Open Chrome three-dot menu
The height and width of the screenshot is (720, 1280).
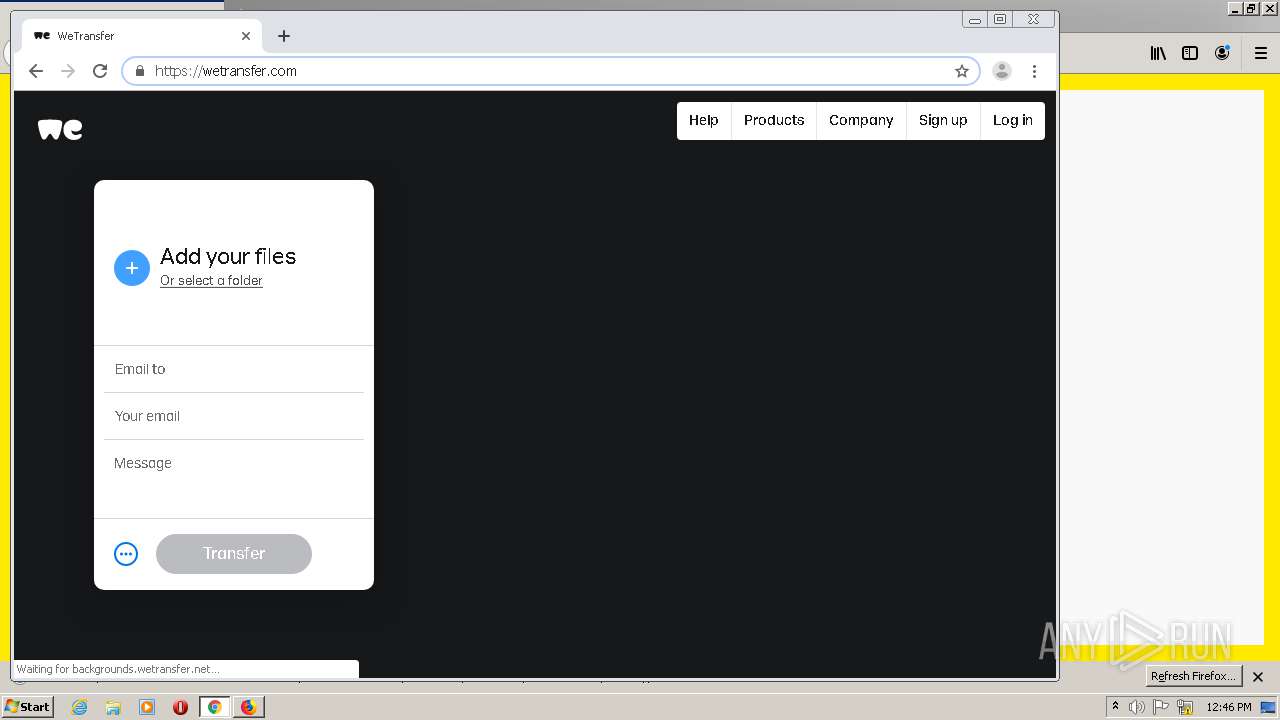coord(1034,71)
